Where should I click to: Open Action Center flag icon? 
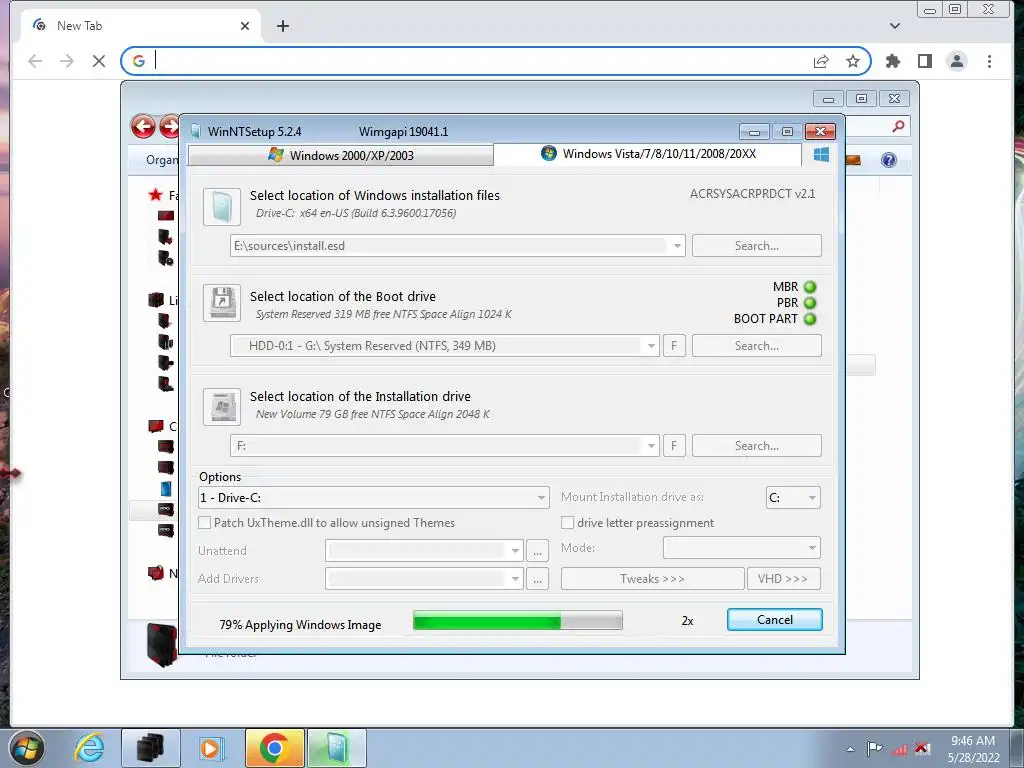[874, 748]
